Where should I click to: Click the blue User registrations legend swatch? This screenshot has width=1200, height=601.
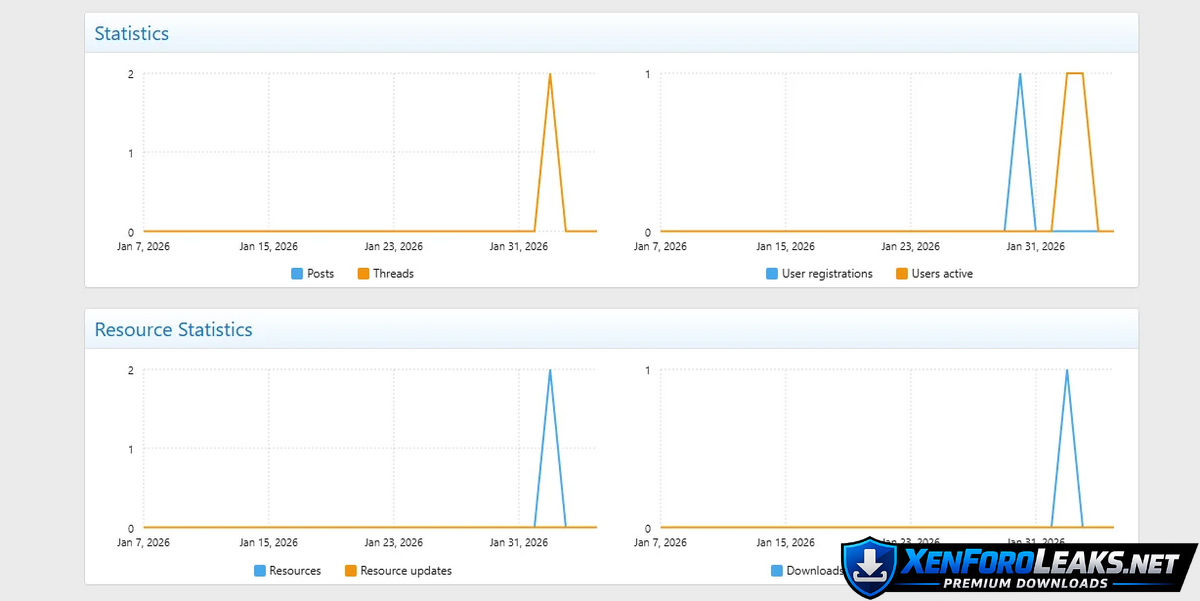click(x=772, y=274)
